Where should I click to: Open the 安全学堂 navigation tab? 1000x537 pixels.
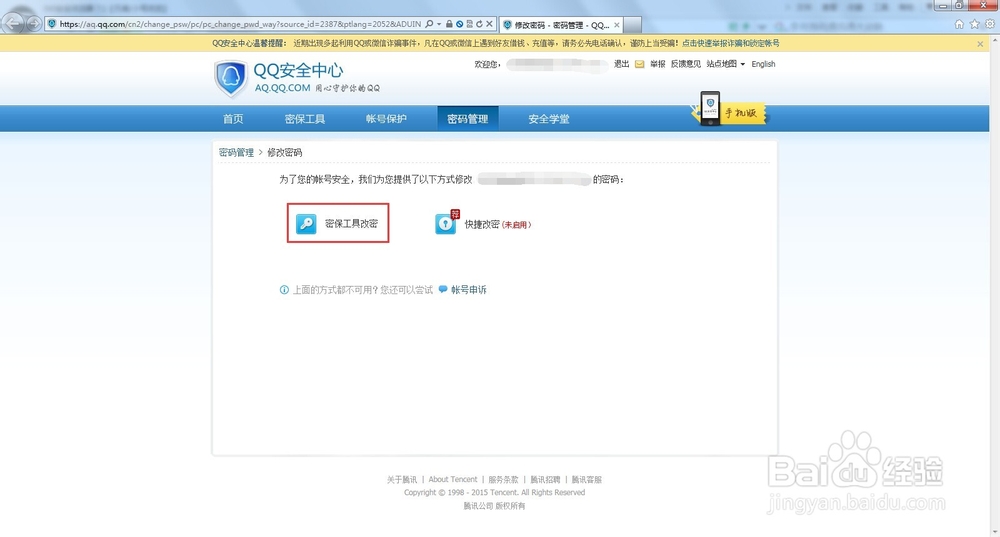click(x=548, y=119)
